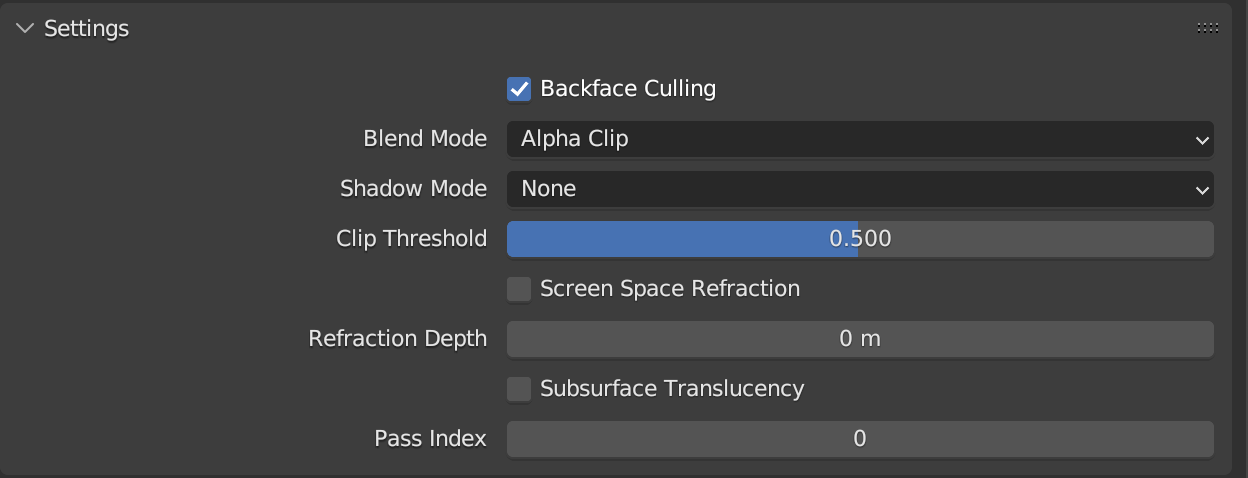The image size is (1248, 478).
Task: Click the Clip Threshold property label
Action: click(x=411, y=239)
